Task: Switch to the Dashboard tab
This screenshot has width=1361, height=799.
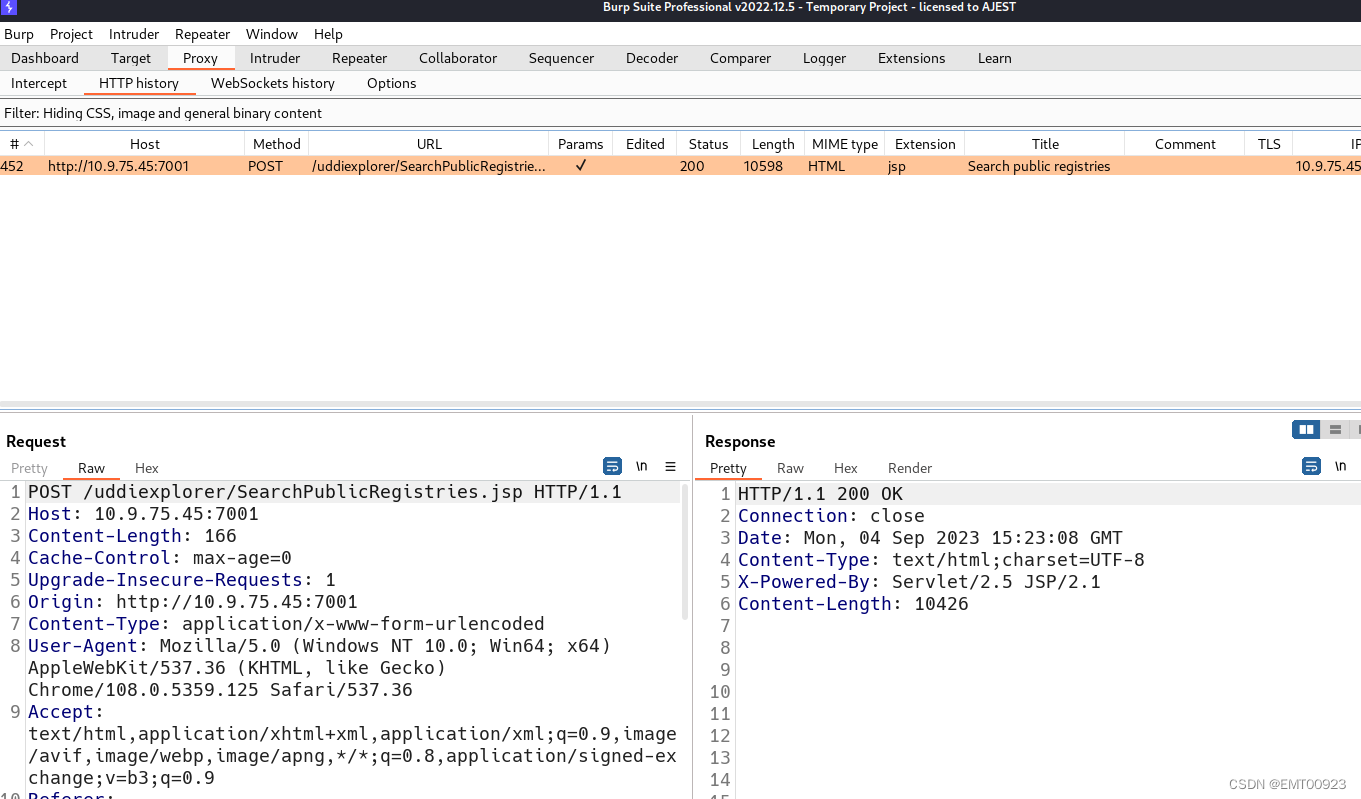Action: tap(45, 58)
